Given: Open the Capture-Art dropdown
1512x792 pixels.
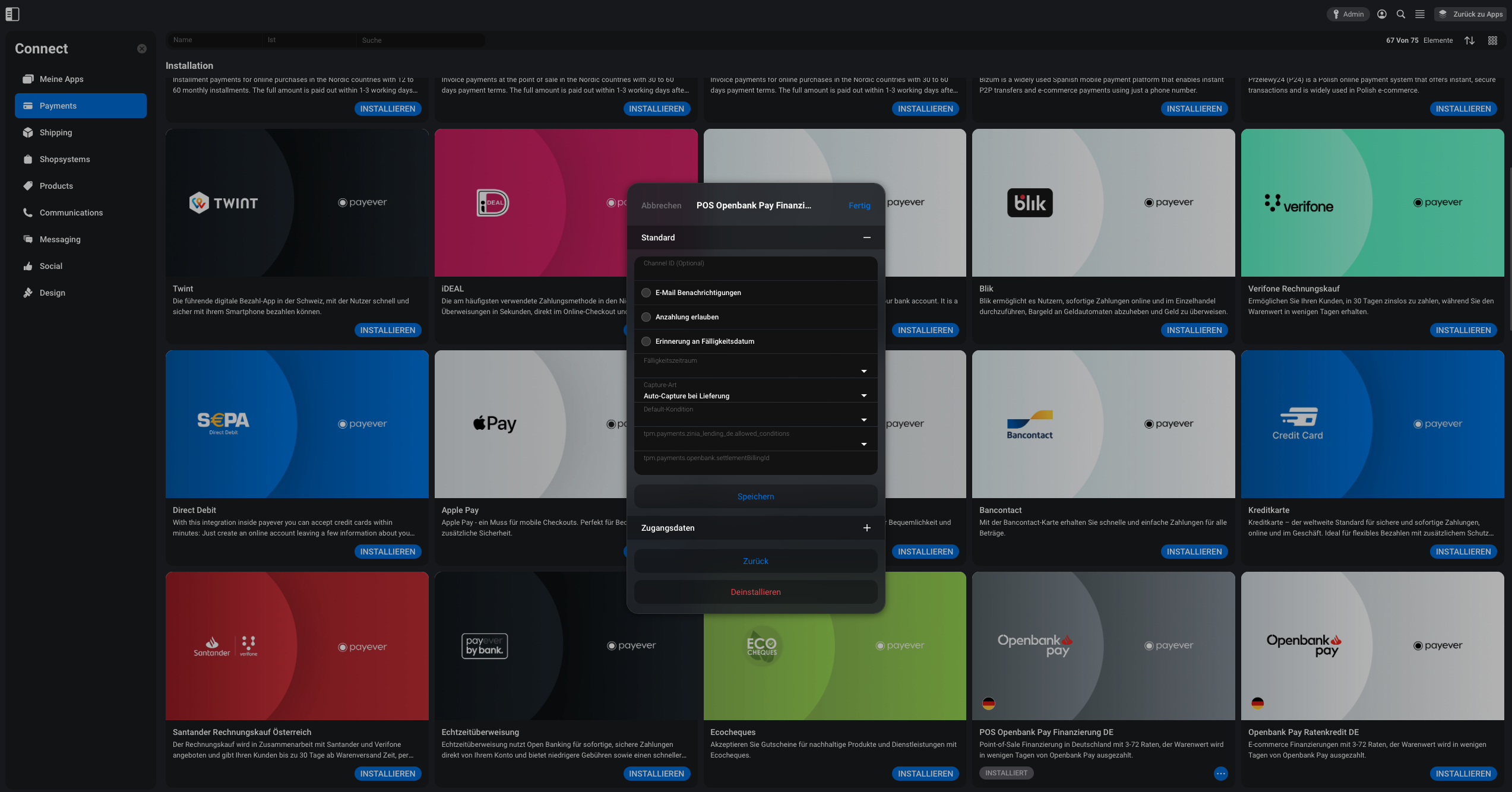Looking at the screenshot, I should click(755, 391).
